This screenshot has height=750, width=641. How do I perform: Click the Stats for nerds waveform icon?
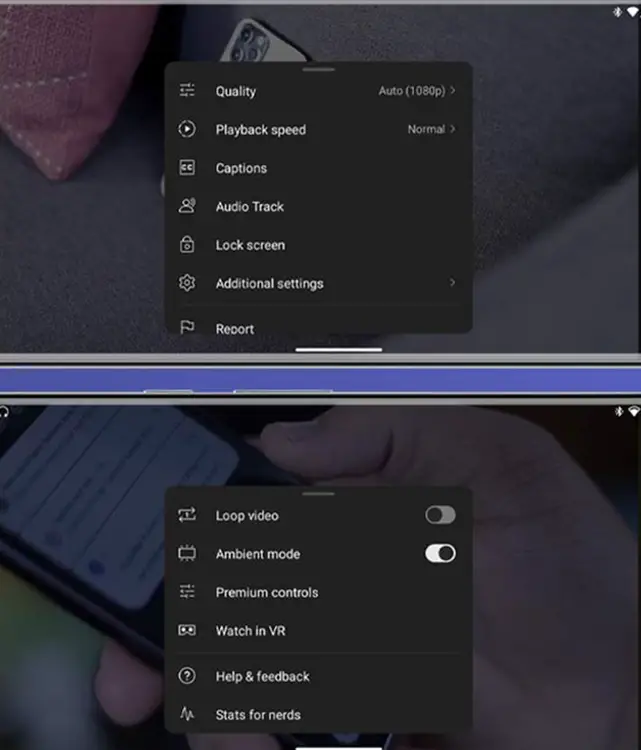pyautogui.click(x=187, y=714)
